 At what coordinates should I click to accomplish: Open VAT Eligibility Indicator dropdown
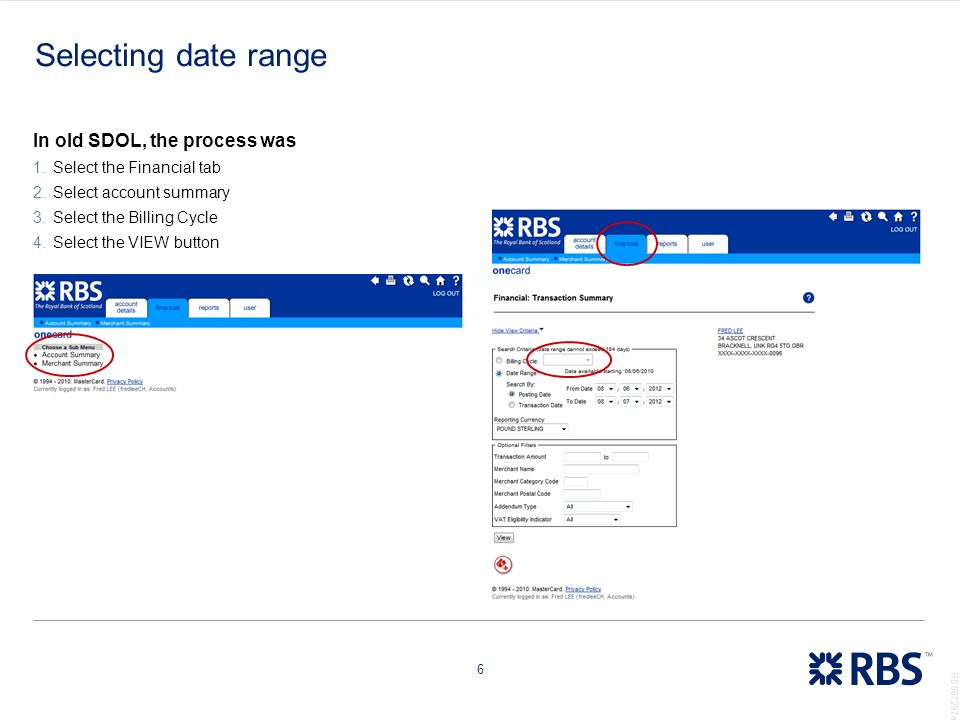(x=592, y=520)
